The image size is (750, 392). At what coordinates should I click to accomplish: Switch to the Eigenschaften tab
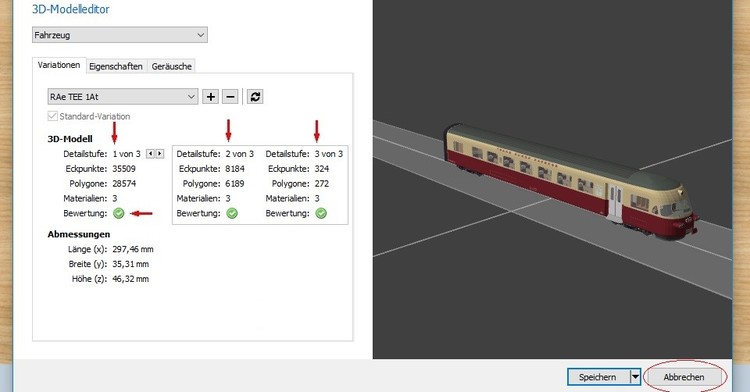116,66
